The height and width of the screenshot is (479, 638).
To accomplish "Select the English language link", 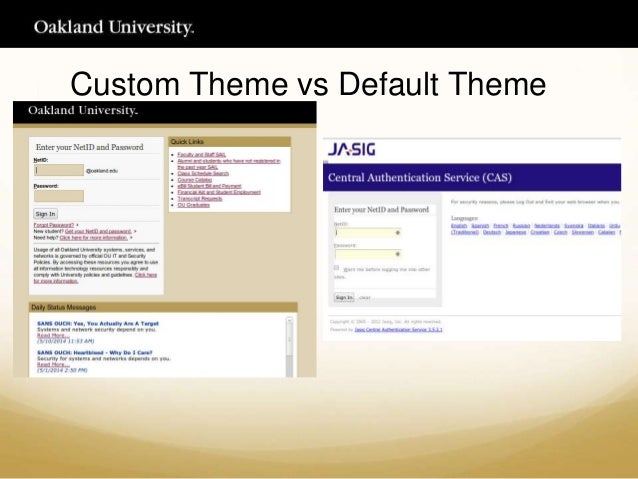I will coord(459,226).
